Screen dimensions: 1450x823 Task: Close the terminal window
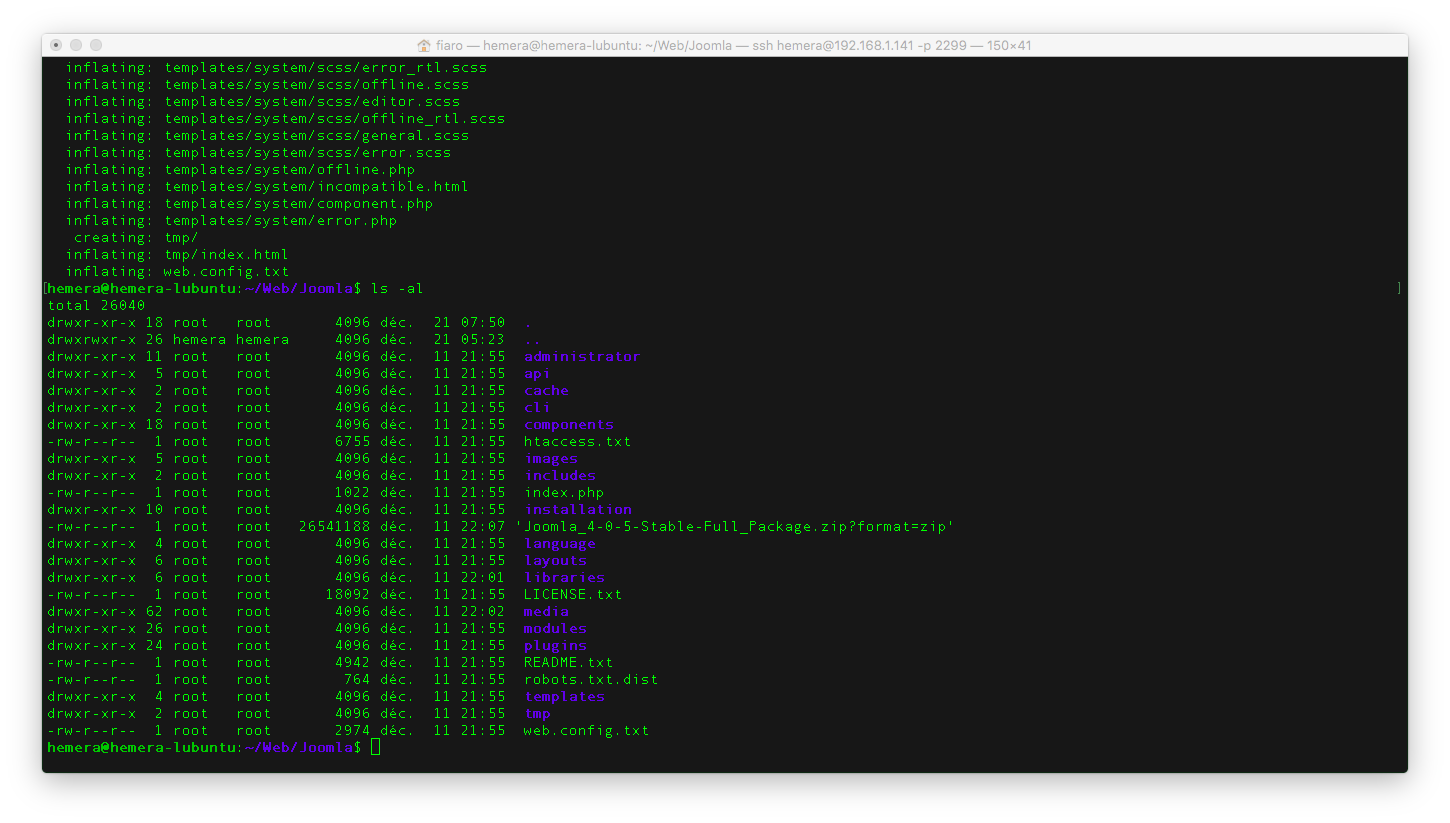pos(56,45)
